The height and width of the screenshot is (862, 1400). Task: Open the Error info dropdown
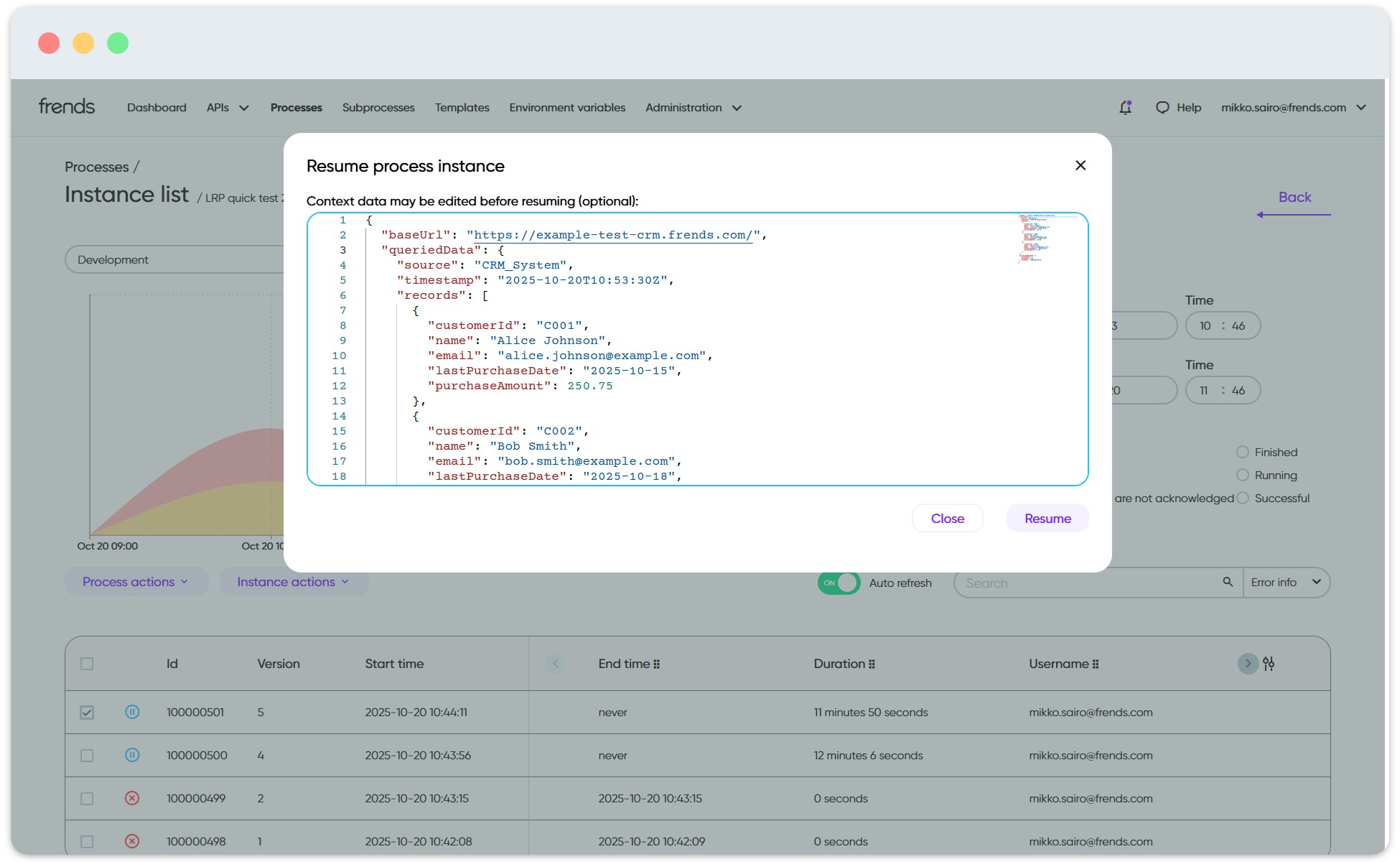[1285, 582]
